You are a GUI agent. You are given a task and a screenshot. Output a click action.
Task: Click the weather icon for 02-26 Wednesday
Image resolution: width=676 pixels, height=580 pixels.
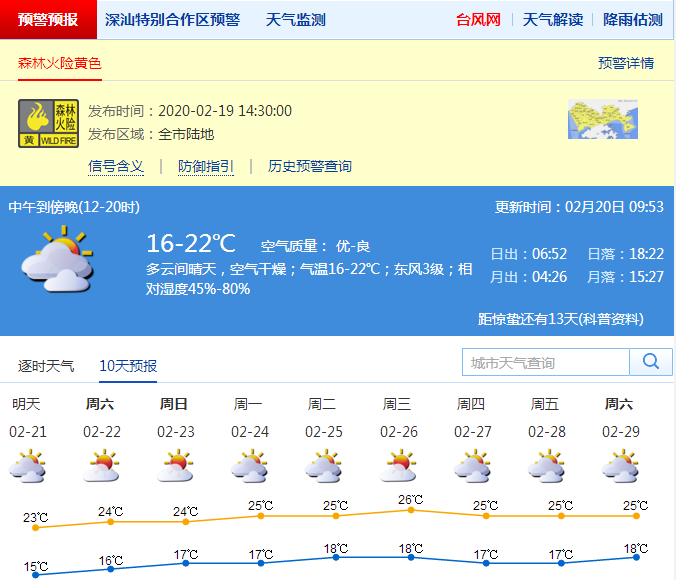pyautogui.click(x=397, y=467)
